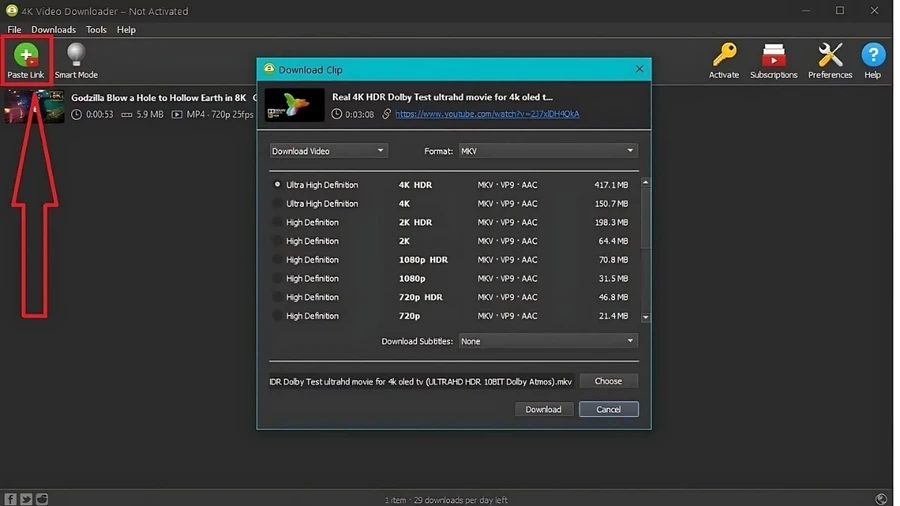Click the 5.9 MB size text
Image resolution: width=900 pixels, height=506 pixels.
150,114
